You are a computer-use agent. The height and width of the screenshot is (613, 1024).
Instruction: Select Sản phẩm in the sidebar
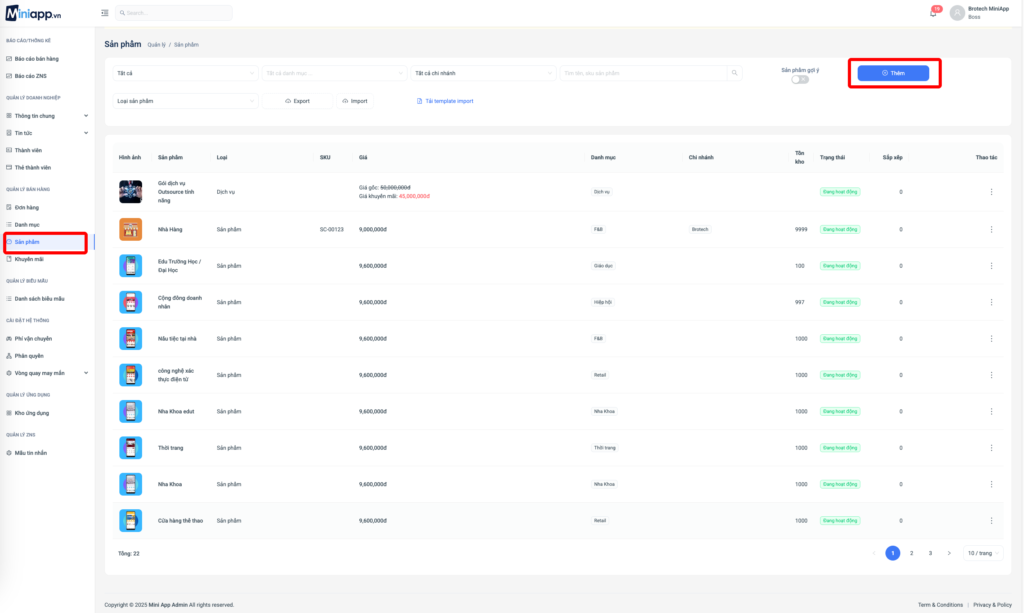coord(46,242)
